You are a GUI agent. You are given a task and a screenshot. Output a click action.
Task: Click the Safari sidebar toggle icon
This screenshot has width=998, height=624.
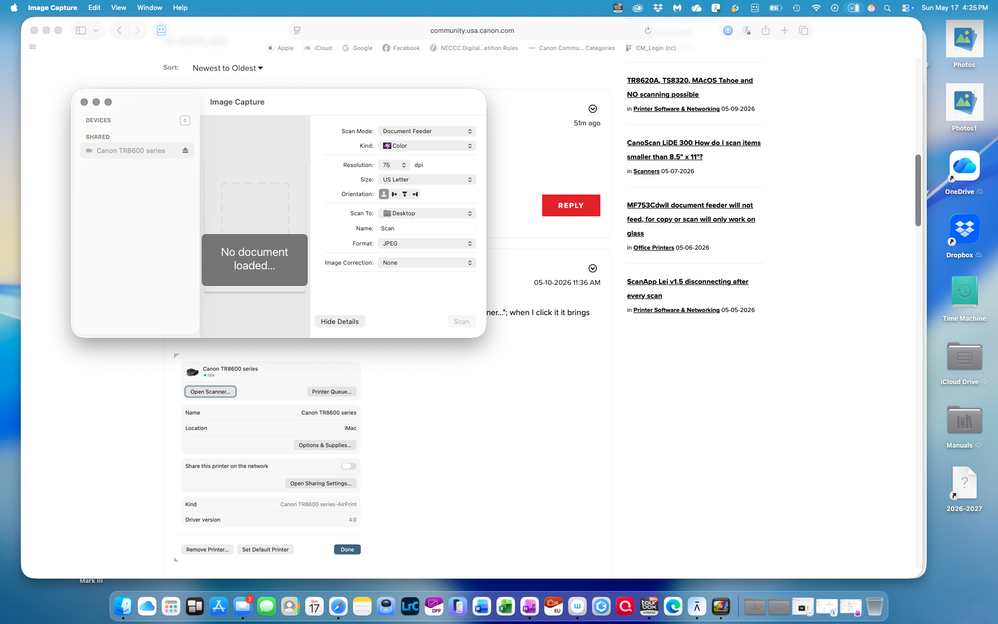[x=81, y=31]
